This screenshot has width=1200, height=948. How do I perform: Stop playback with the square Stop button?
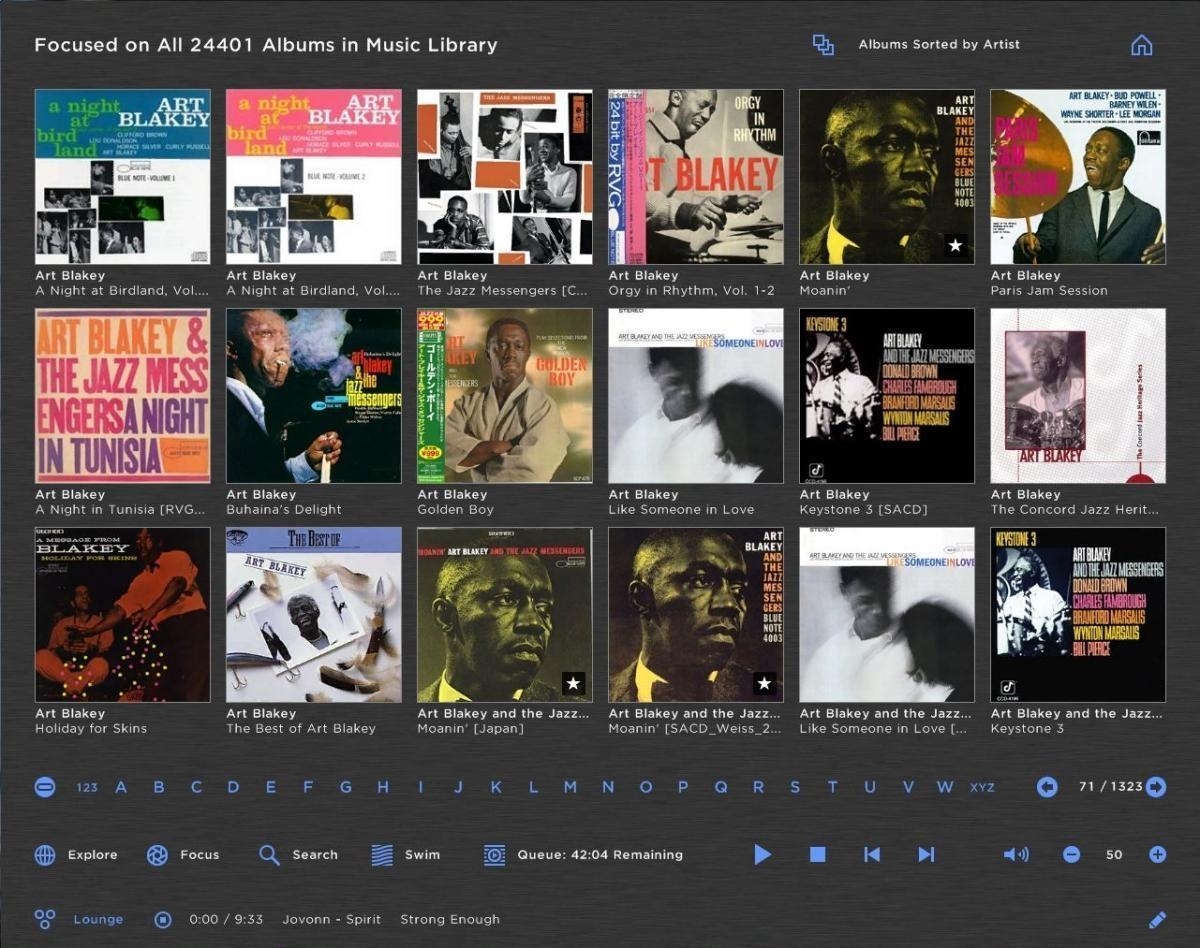(817, 854)
